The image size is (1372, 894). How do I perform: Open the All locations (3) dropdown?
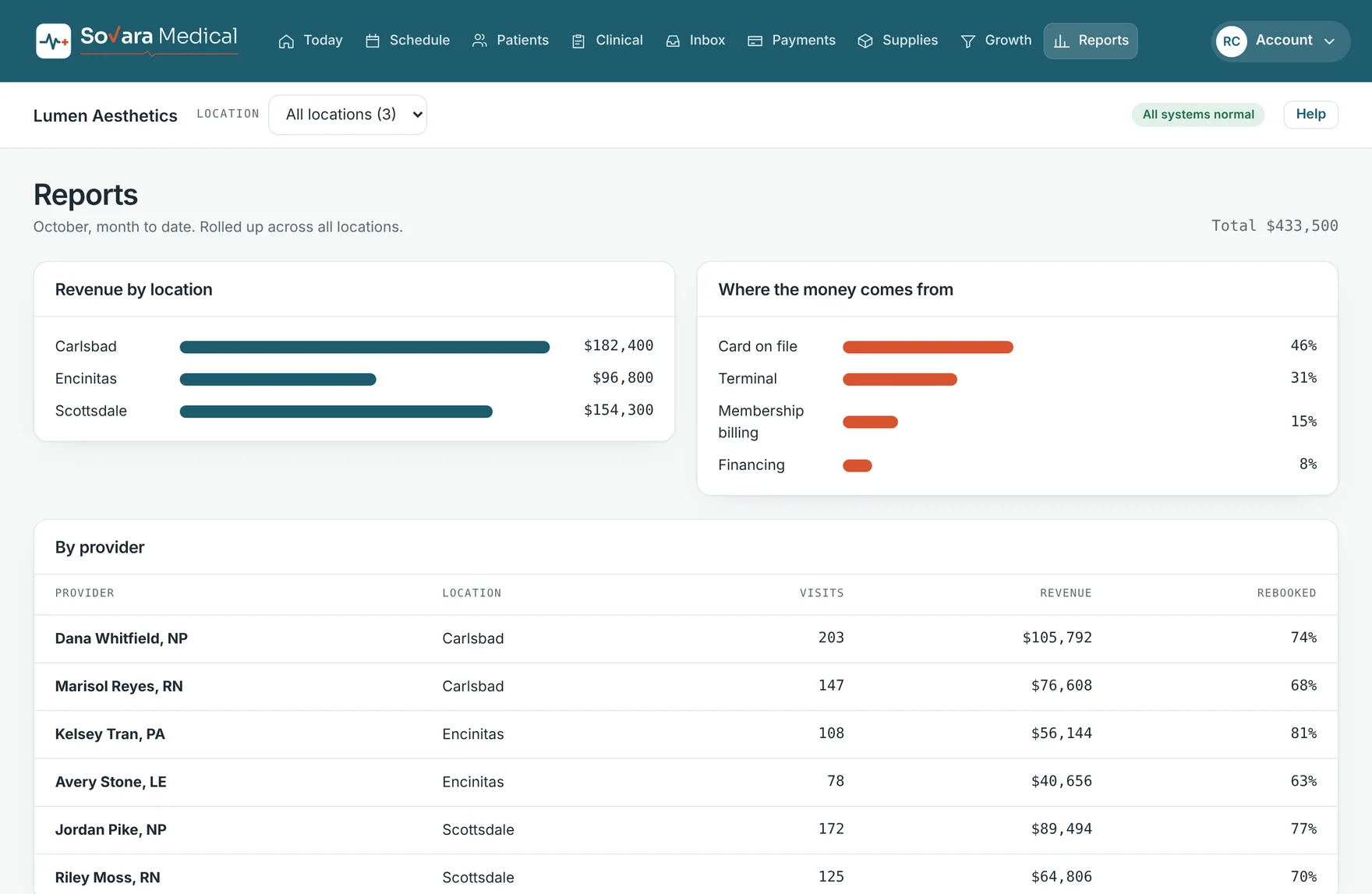(x=348, y=115)
